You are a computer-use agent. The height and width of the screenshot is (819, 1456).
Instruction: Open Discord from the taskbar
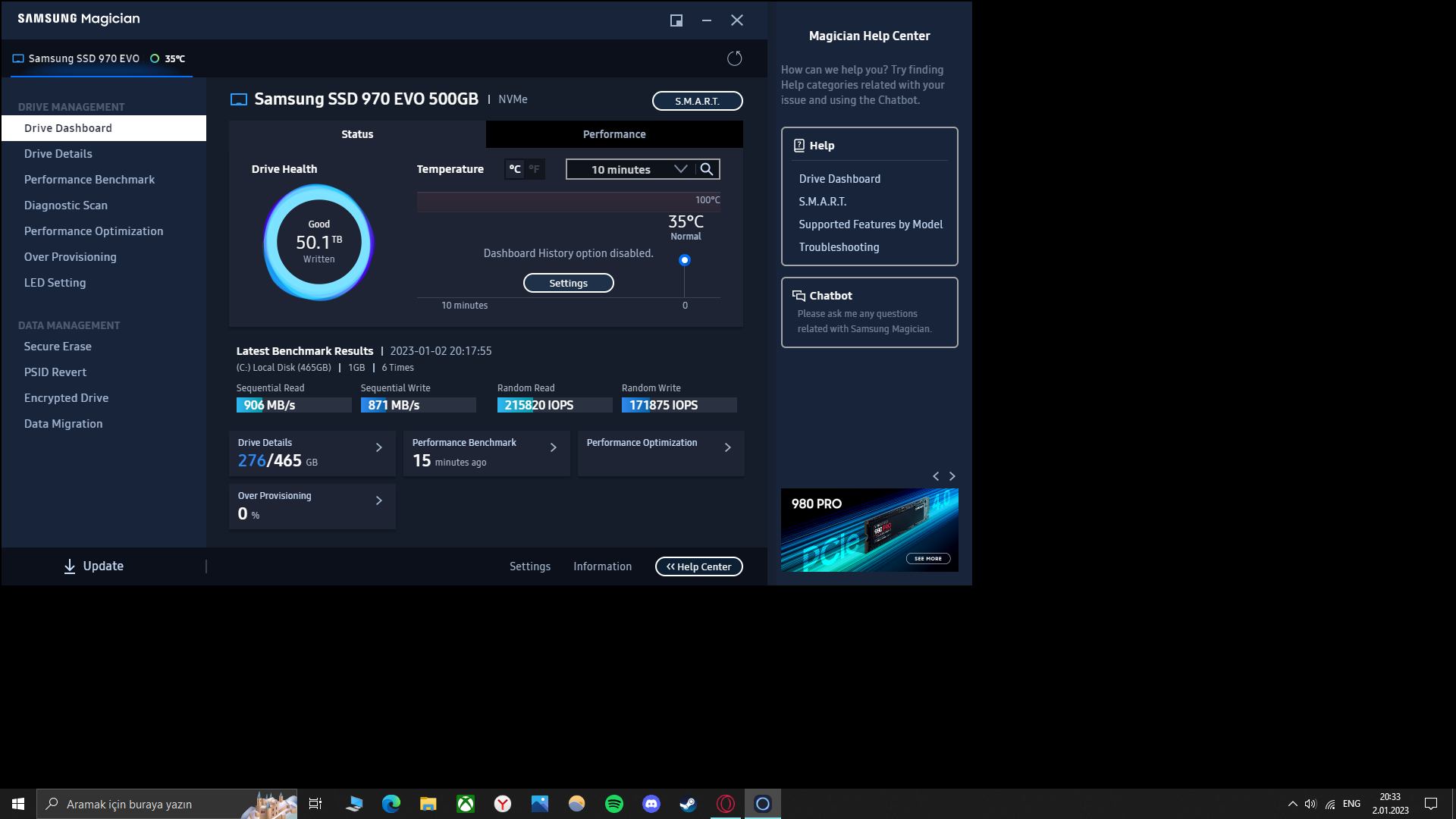click(651, 804)
